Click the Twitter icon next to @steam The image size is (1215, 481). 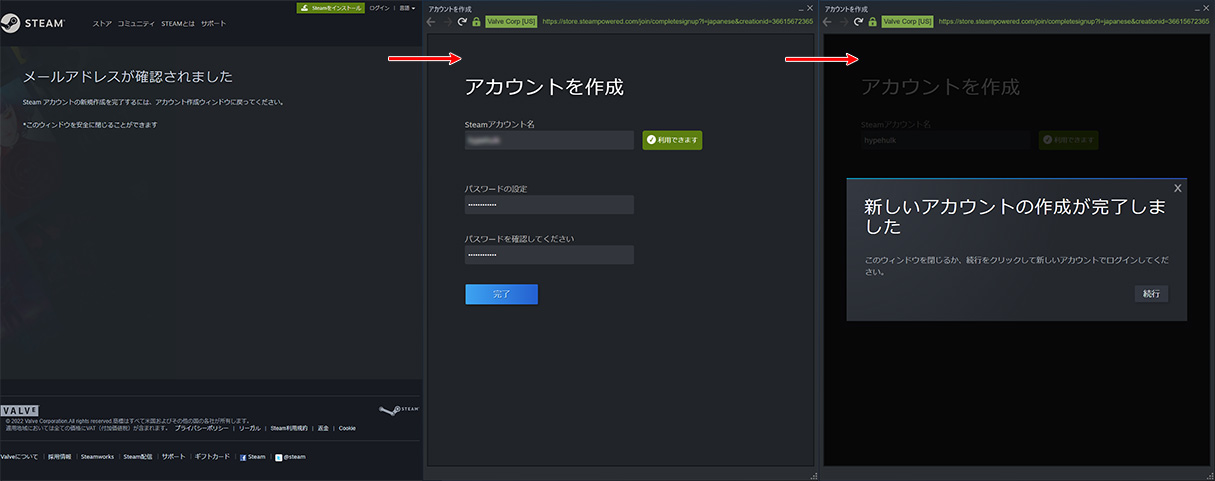tap(278, 457)
